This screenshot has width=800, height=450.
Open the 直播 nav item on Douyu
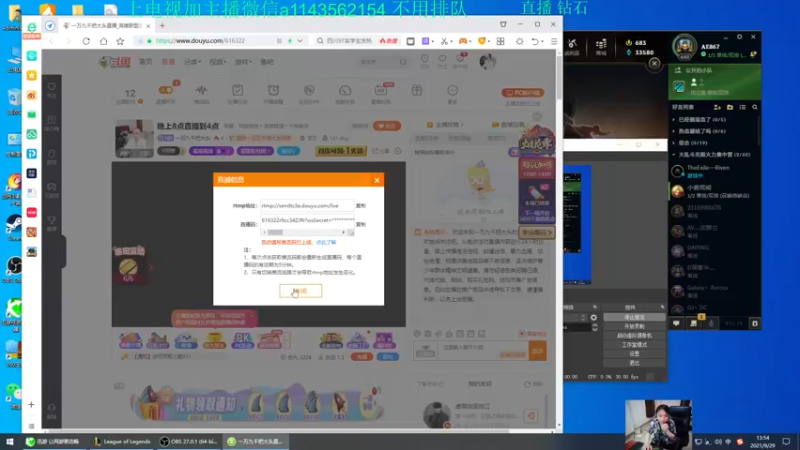168,62
